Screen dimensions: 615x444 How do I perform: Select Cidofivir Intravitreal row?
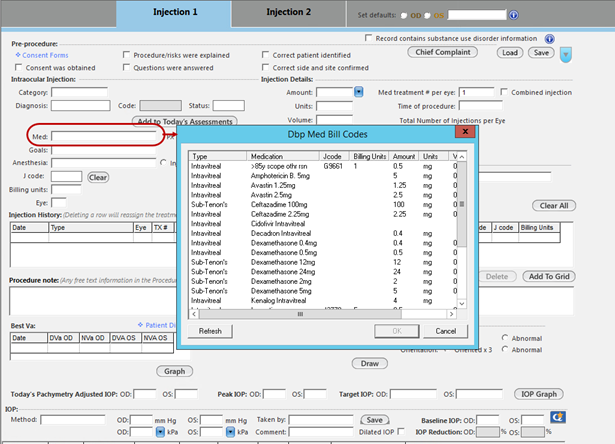324,224
